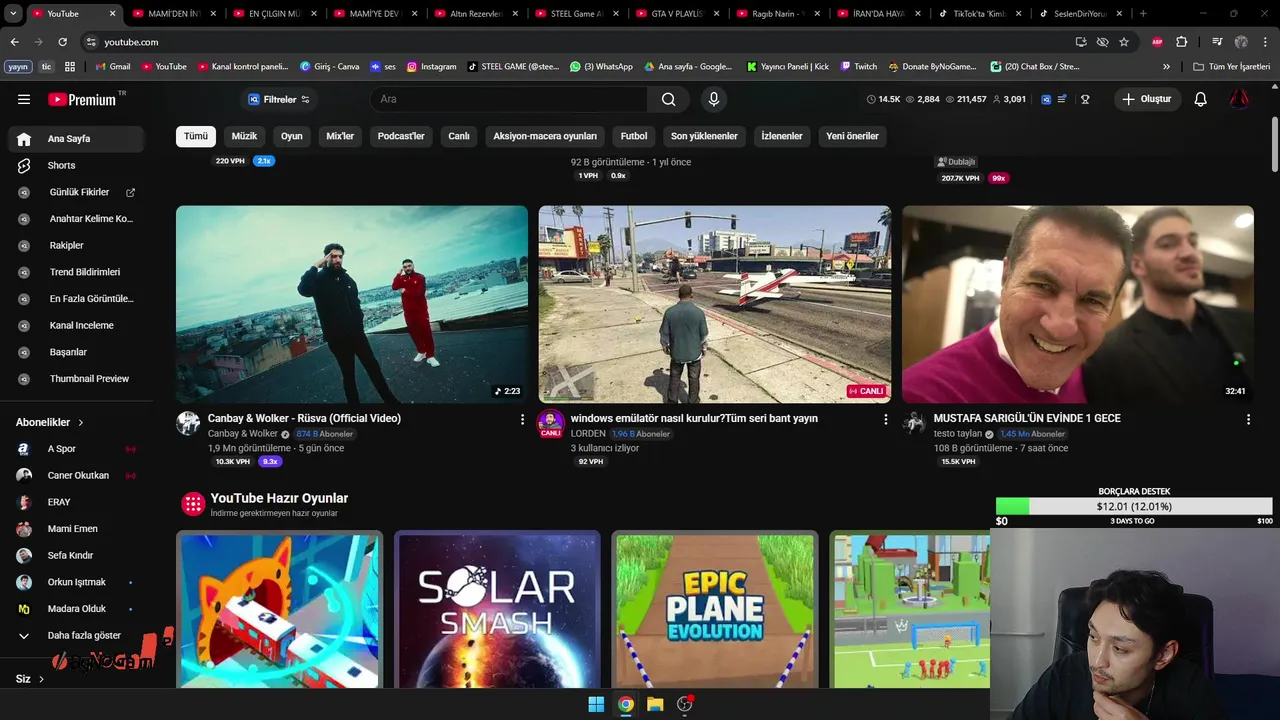Open notifications bell
This screenshot has width=1280, height=720.
[1200, 99]
